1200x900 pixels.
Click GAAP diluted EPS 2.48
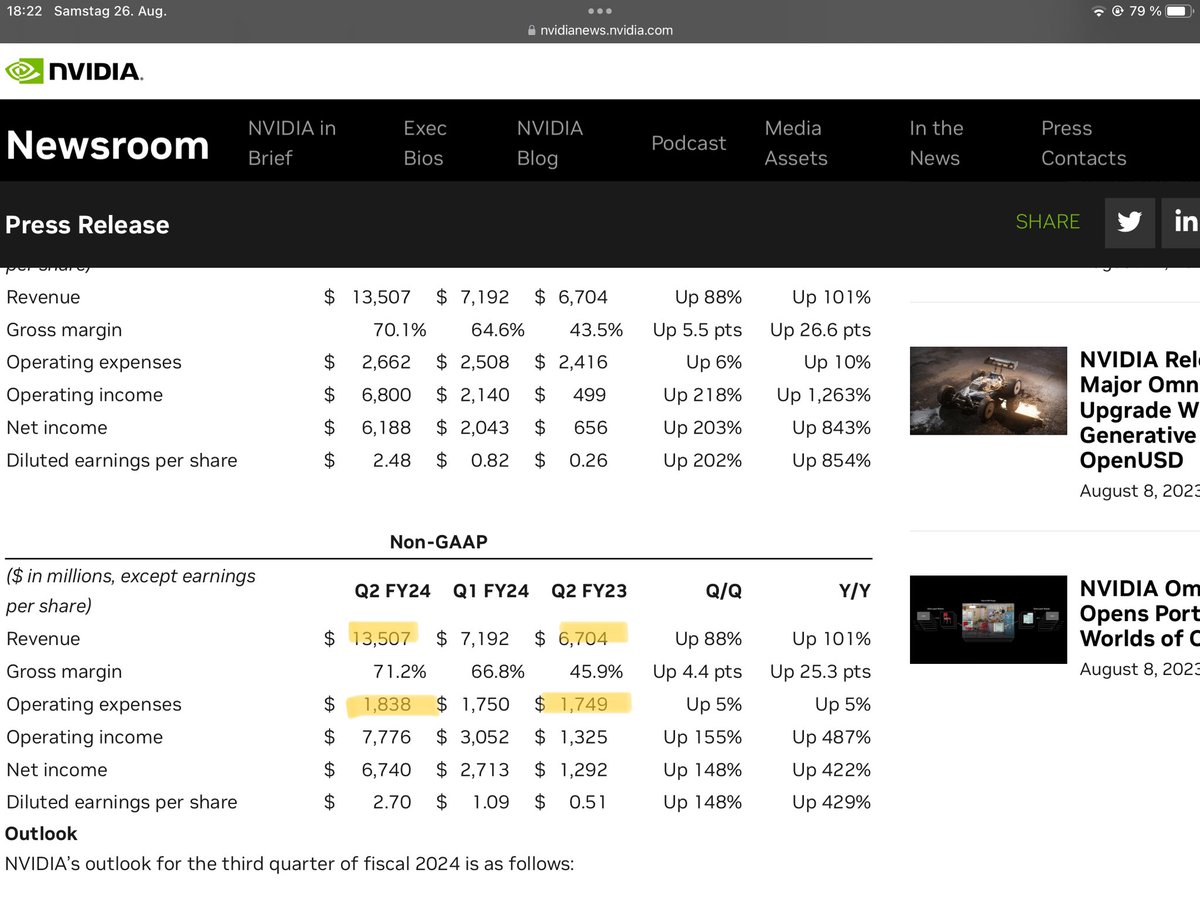392,460
